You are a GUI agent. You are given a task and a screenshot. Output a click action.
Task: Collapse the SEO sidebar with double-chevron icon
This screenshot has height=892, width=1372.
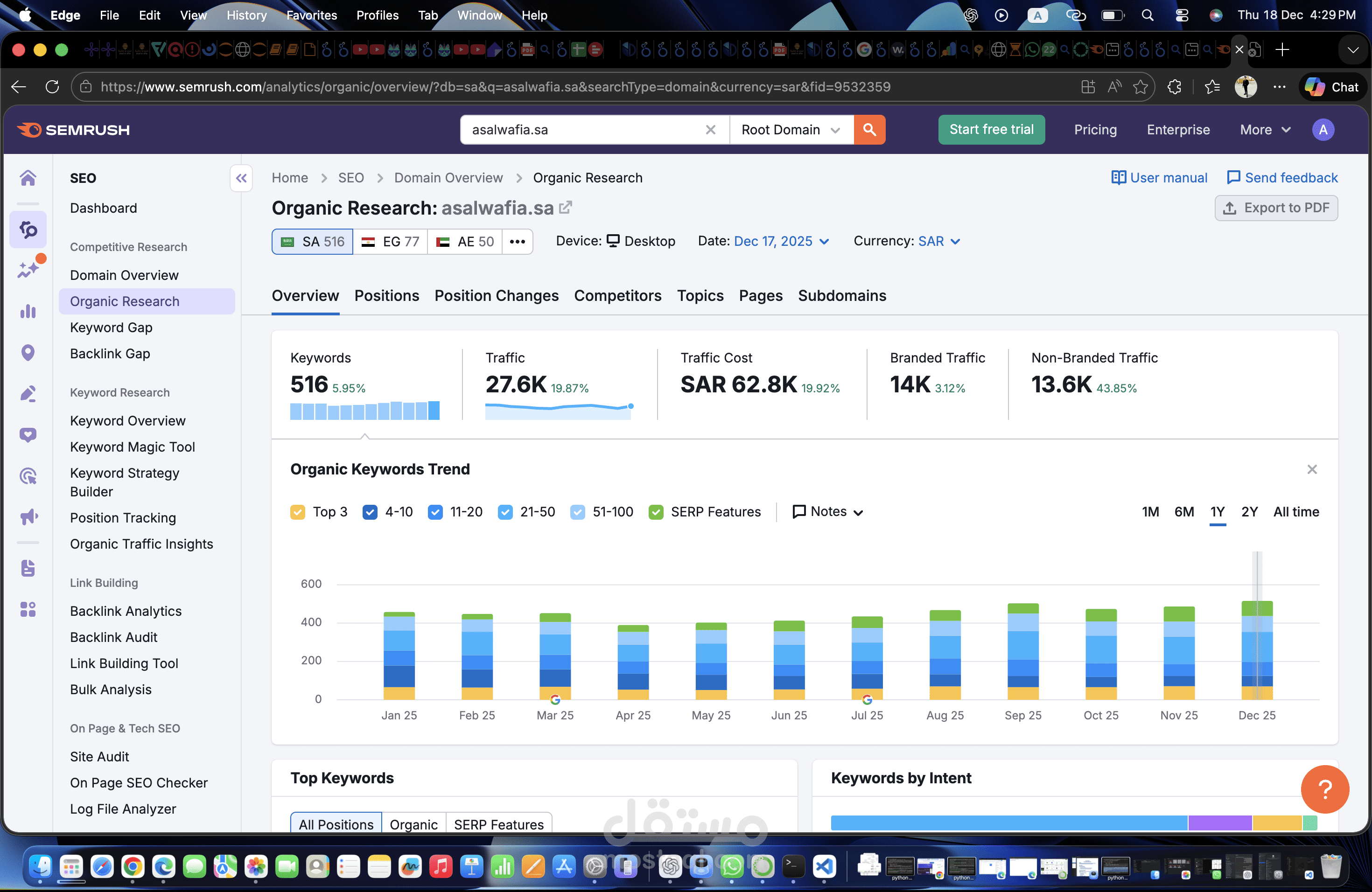coord(241,178)
